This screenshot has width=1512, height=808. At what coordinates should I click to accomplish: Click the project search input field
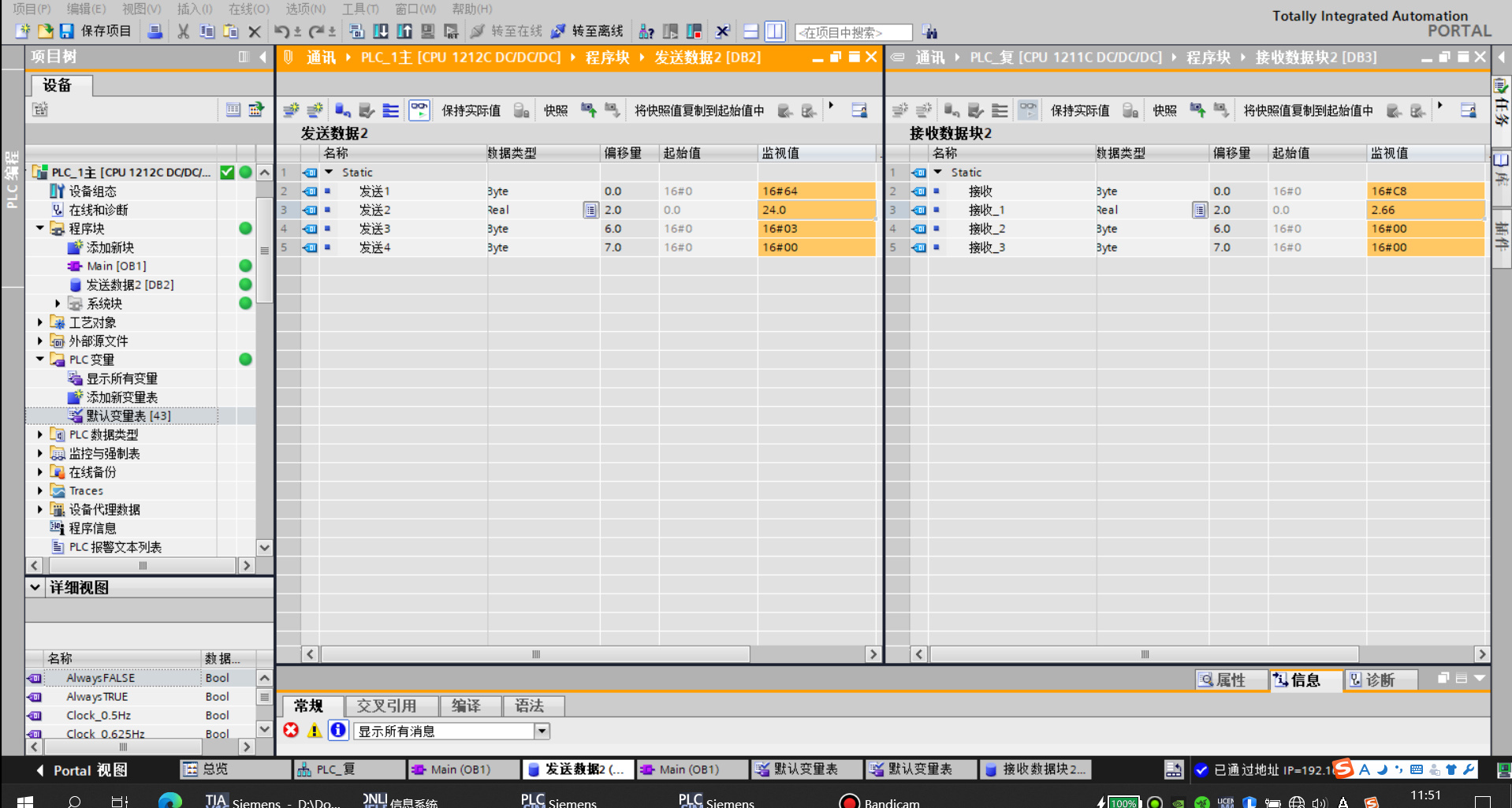click(x=853, y=32)
